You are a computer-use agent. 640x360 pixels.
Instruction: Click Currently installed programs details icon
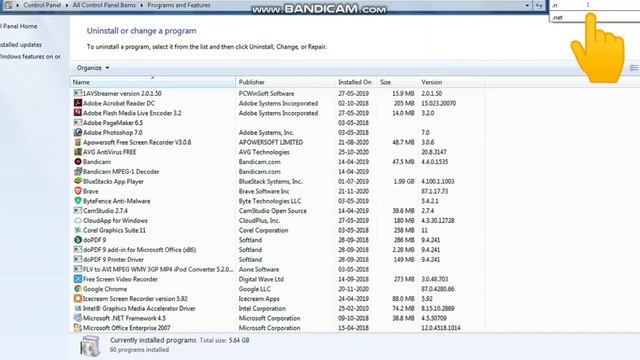90,346
